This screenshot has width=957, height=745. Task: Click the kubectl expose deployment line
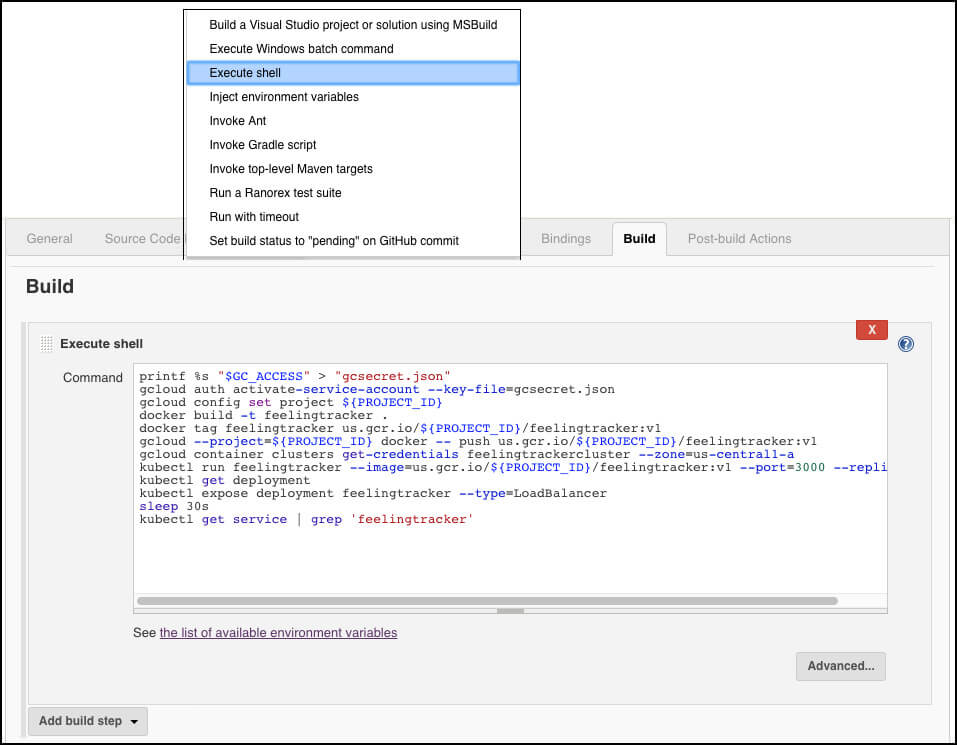tap(373, 494)
